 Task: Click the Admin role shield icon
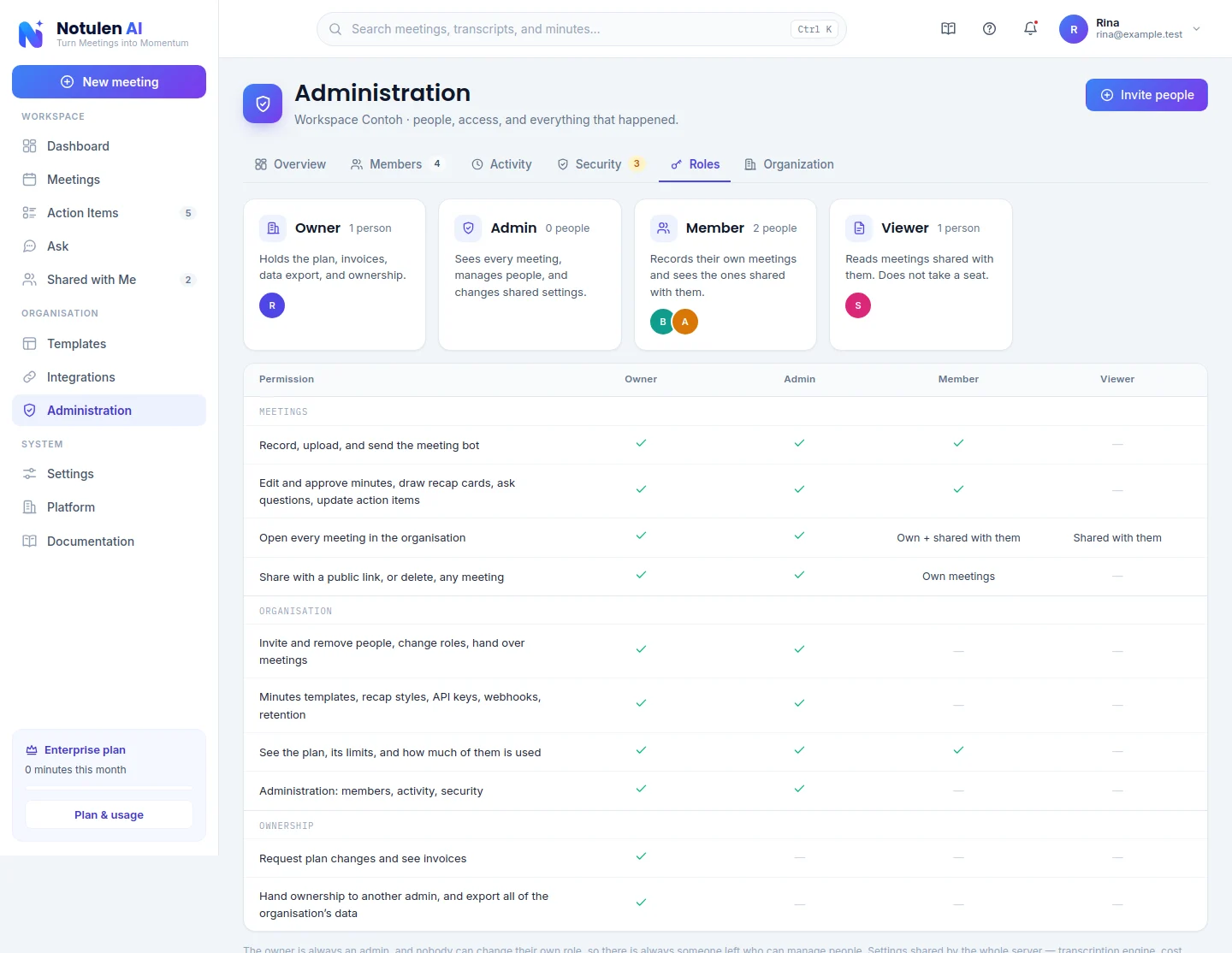tap(468, 228)
